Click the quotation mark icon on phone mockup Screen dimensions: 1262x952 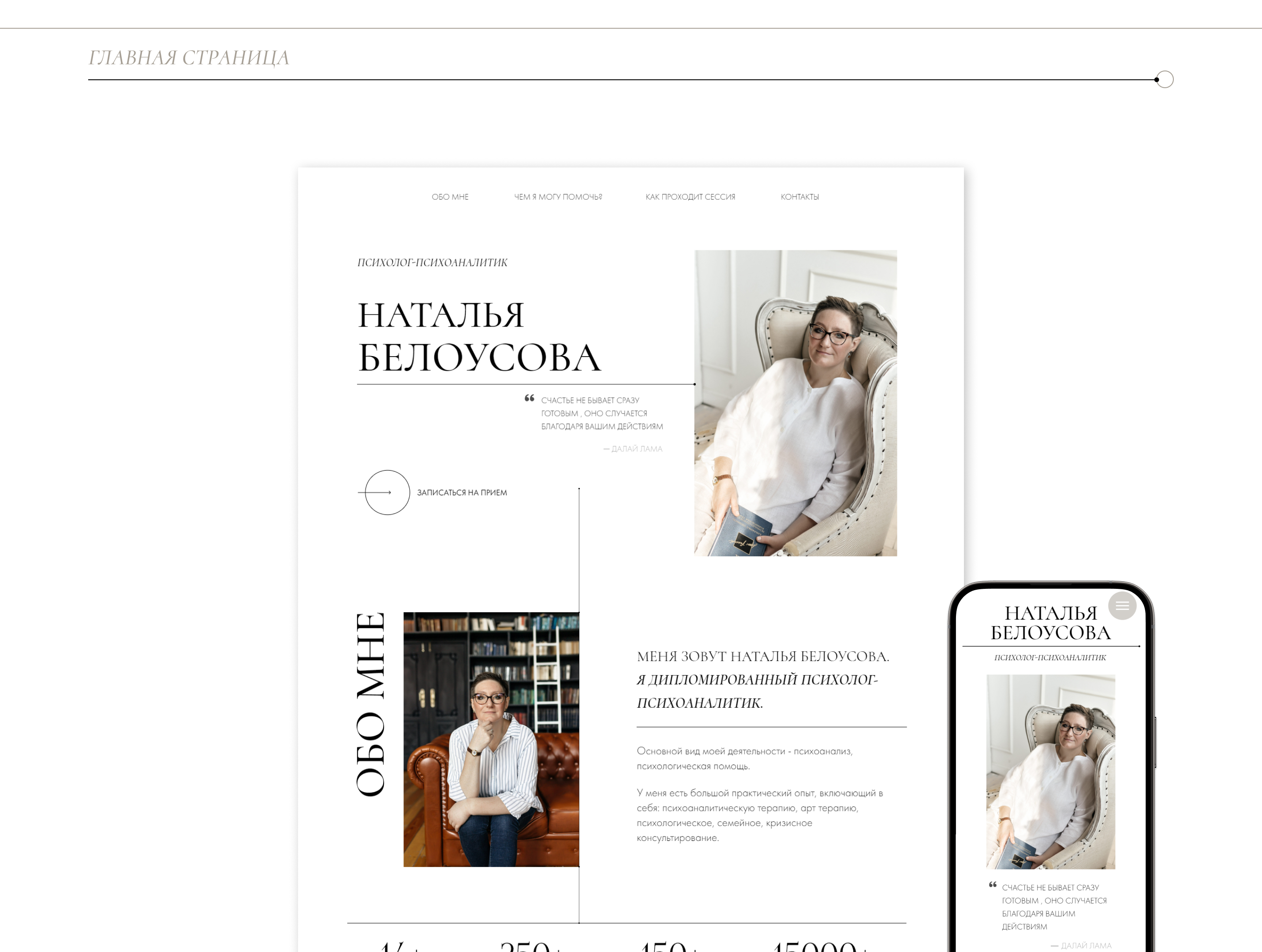[x=993, y=885]
